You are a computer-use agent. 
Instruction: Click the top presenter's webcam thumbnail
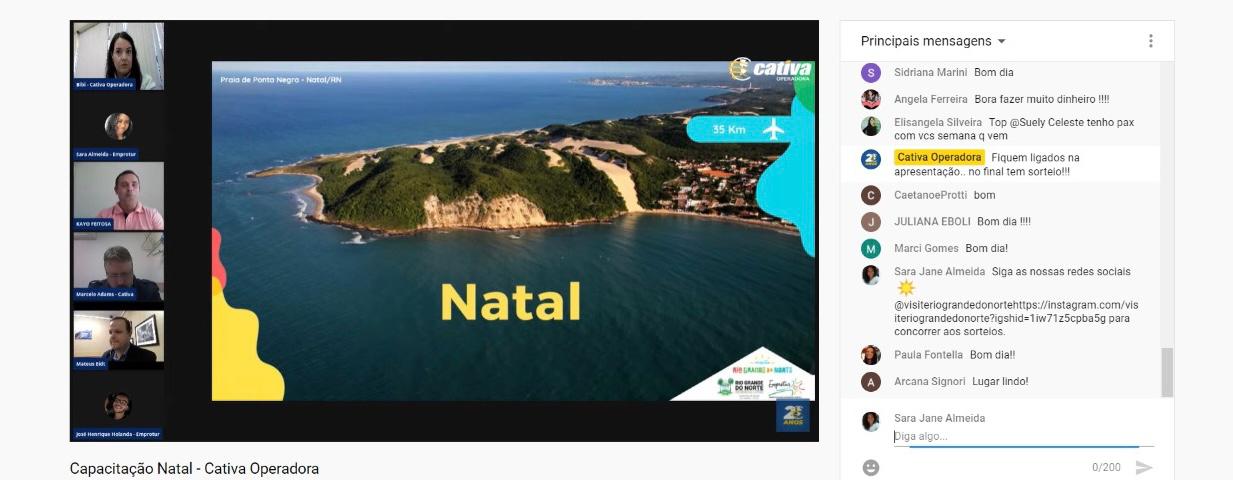[x=118, y=55]
